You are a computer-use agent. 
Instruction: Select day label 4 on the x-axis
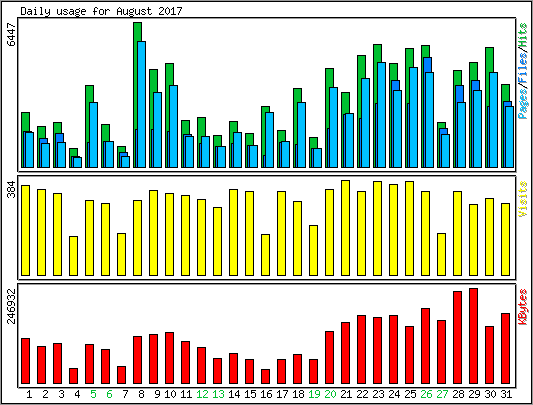(x=78, y=394)
